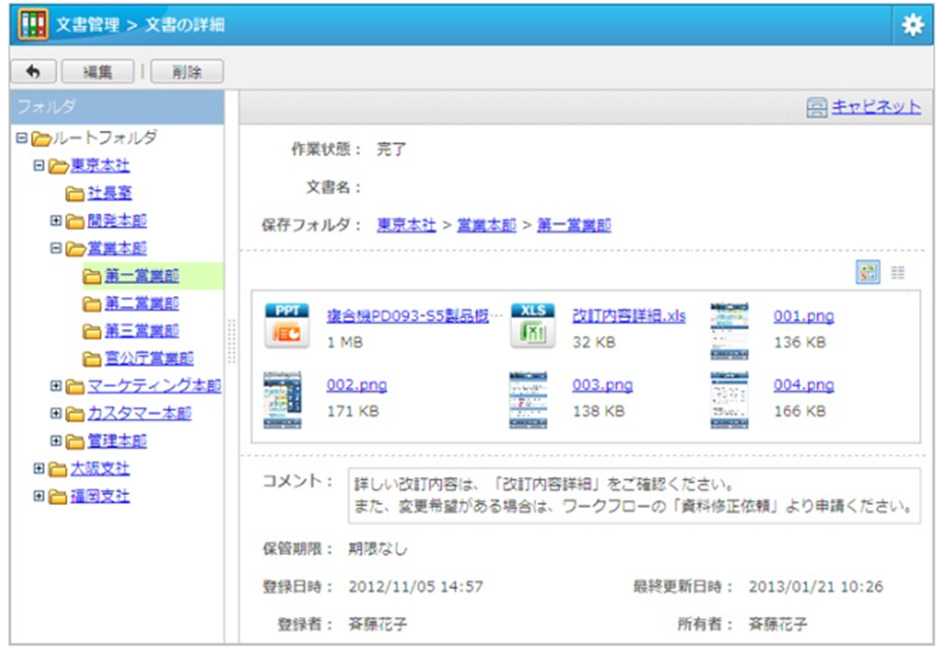Click the cabinet icon in header
Screen dimensions: 945x650
[817, 108]
